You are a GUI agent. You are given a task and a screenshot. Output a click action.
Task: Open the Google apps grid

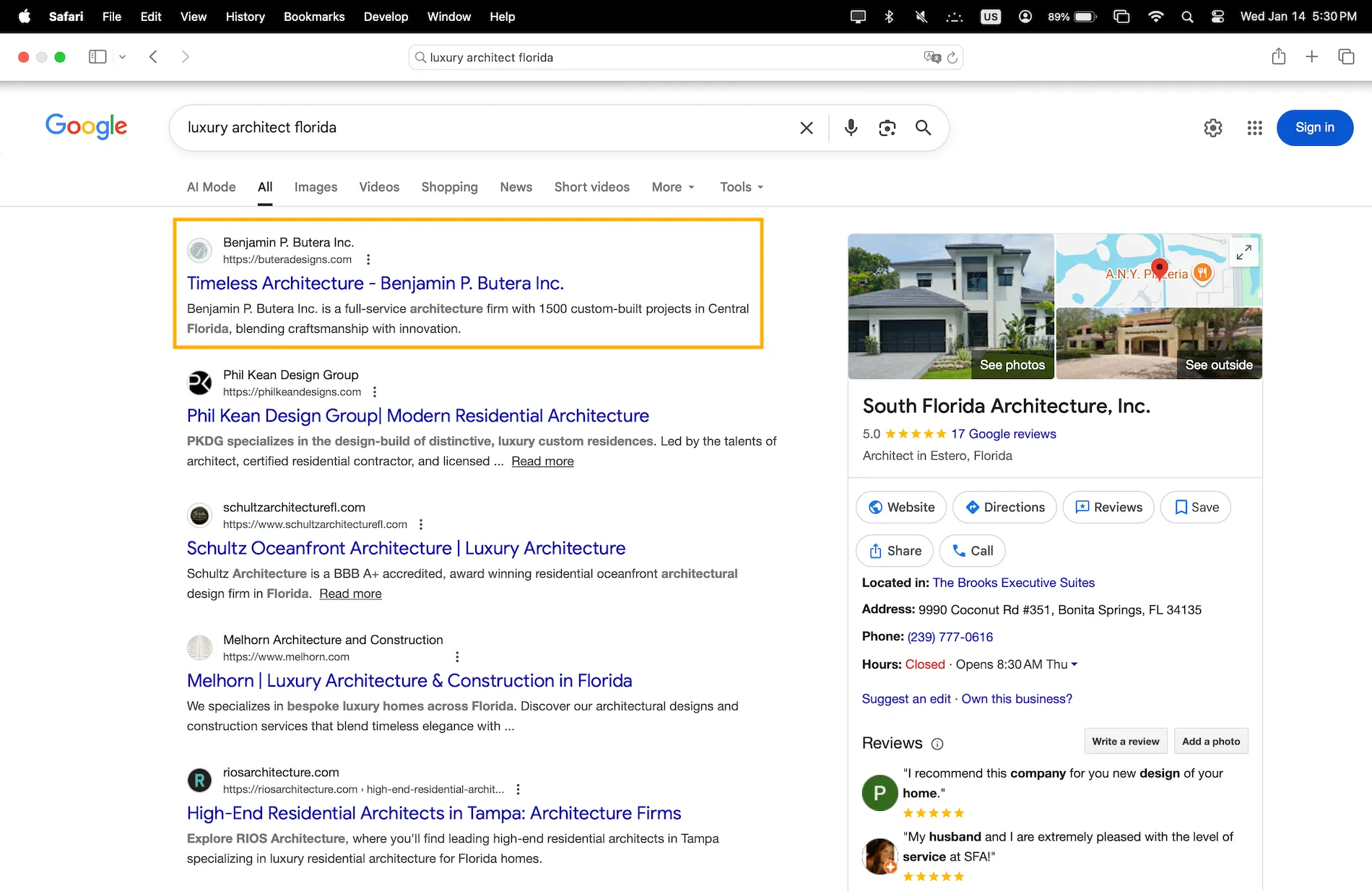1254,128
